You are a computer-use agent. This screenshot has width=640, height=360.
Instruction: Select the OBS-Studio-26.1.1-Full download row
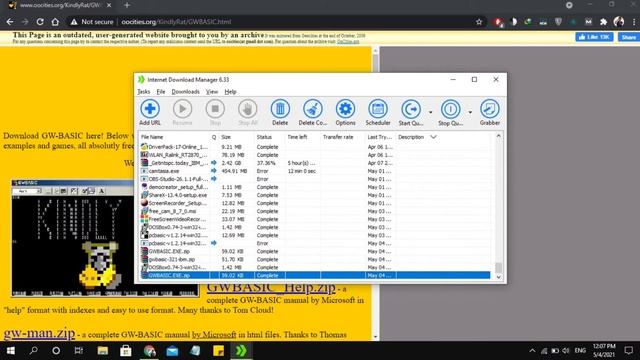coord(315,179)
